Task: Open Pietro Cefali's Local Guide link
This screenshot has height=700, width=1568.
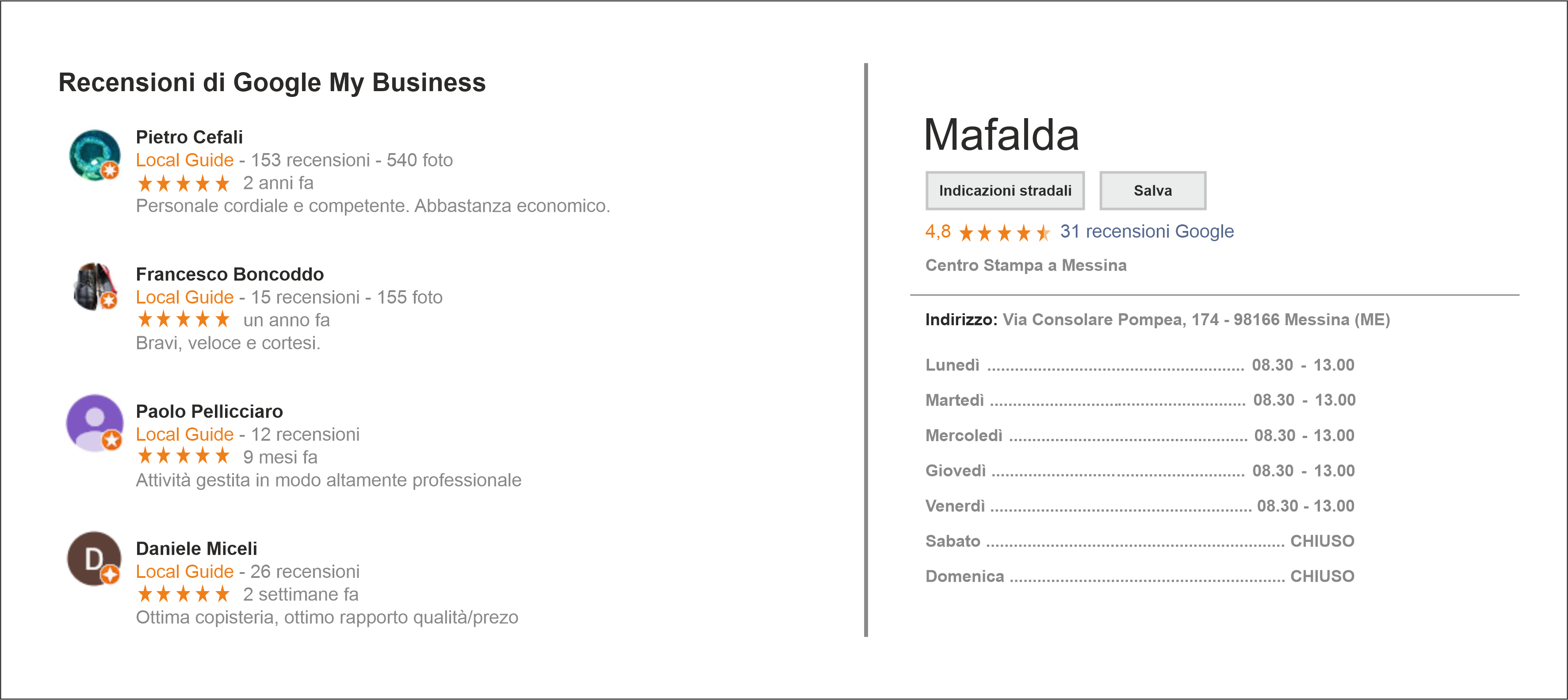Action: pos(184,160)
